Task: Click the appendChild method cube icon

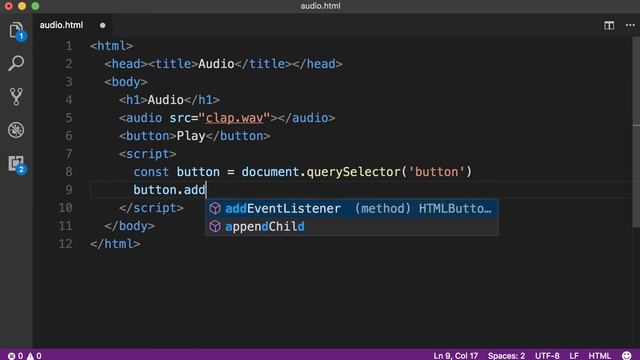Action: click(x=215, y=227)
